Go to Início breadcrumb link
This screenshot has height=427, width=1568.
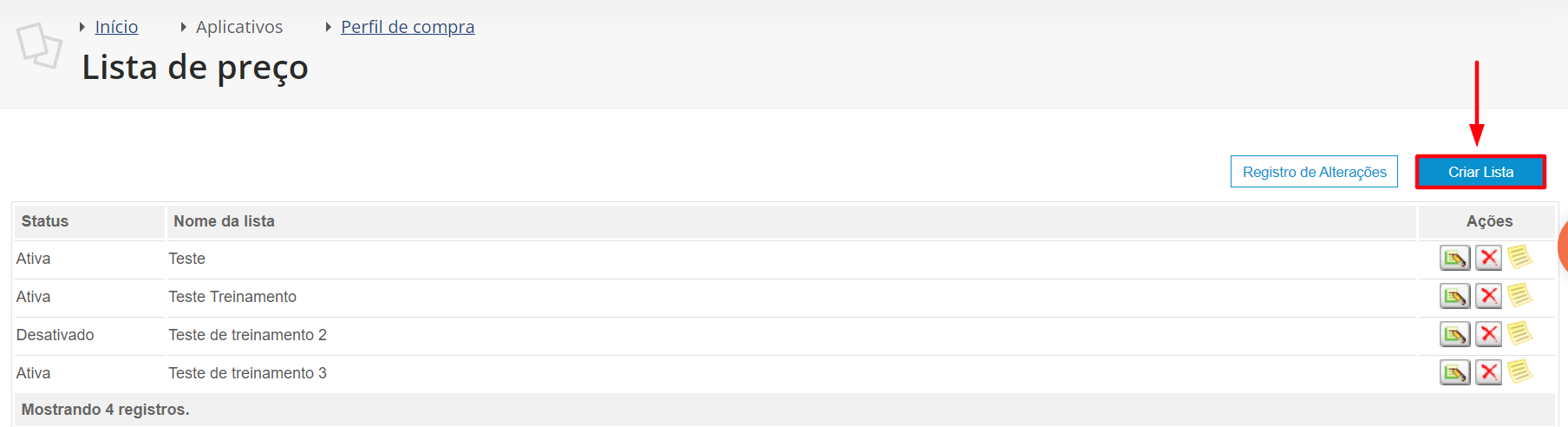click(x=116, y=27)
